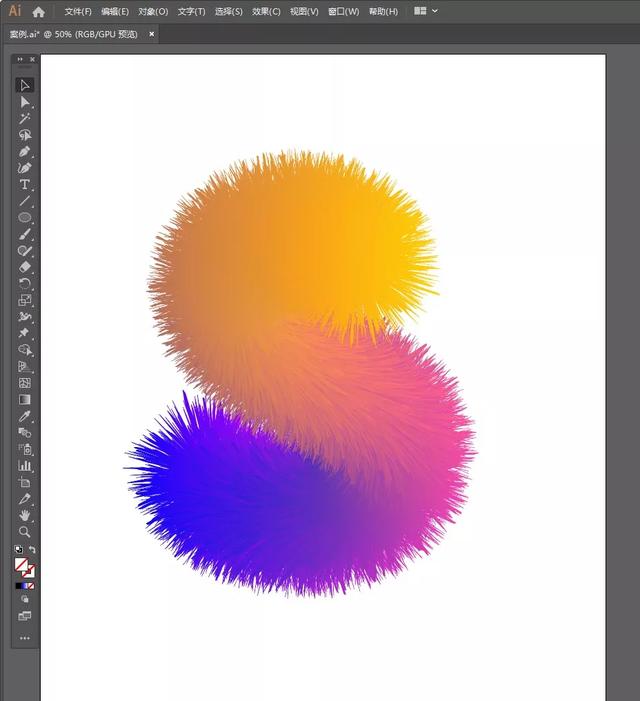Close the tools panel

click(32, 59)
